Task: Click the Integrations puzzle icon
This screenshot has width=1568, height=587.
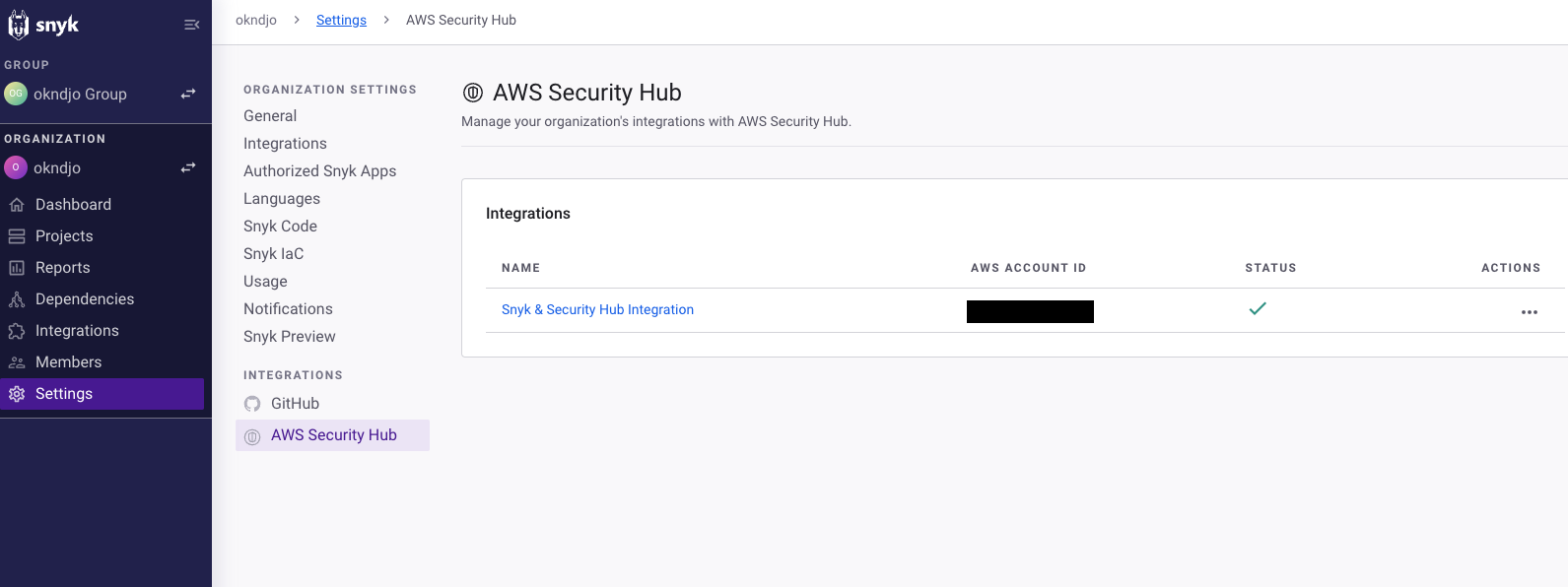Action: [17, 331]
